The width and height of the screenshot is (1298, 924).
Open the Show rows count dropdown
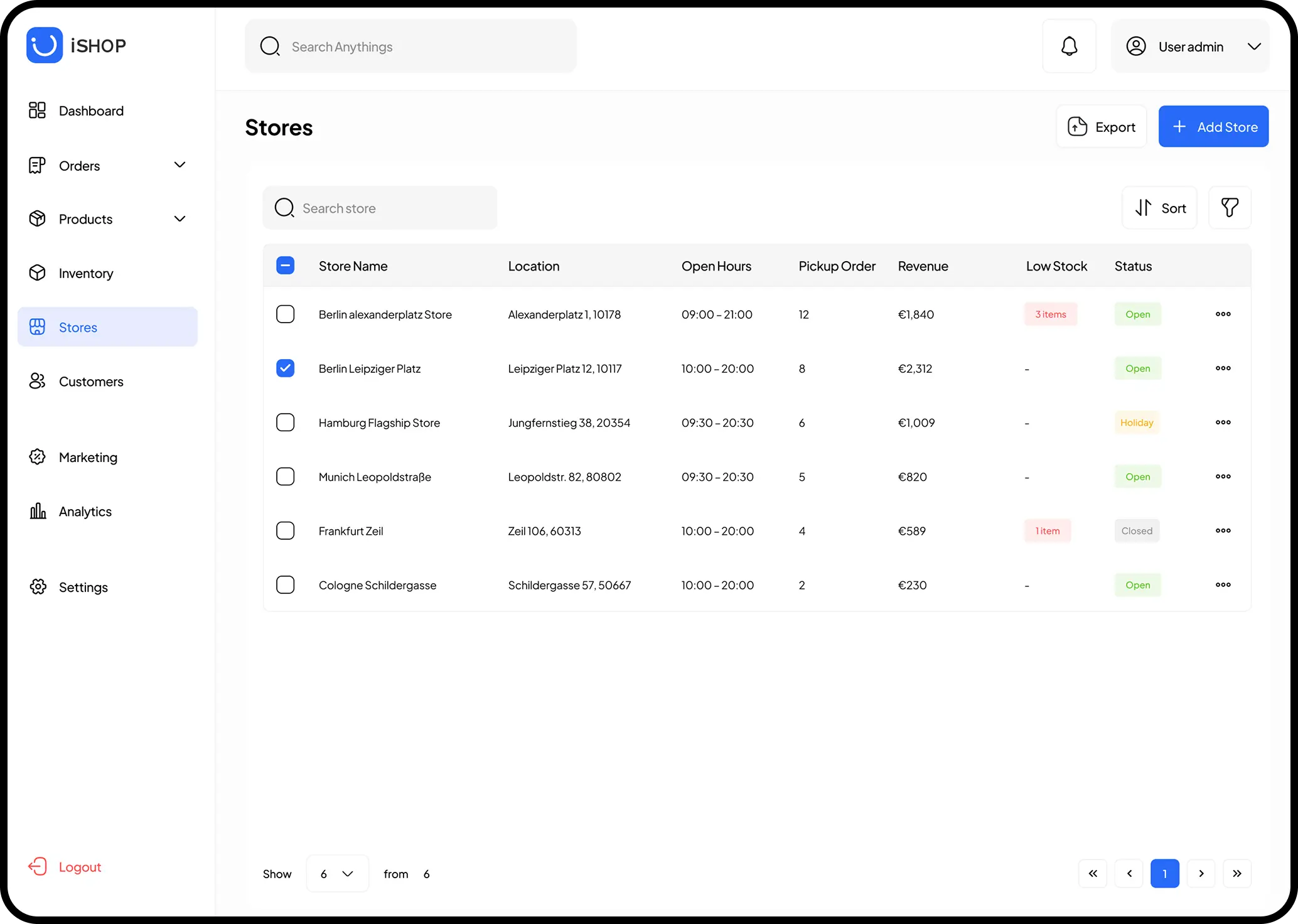(337, 874)
